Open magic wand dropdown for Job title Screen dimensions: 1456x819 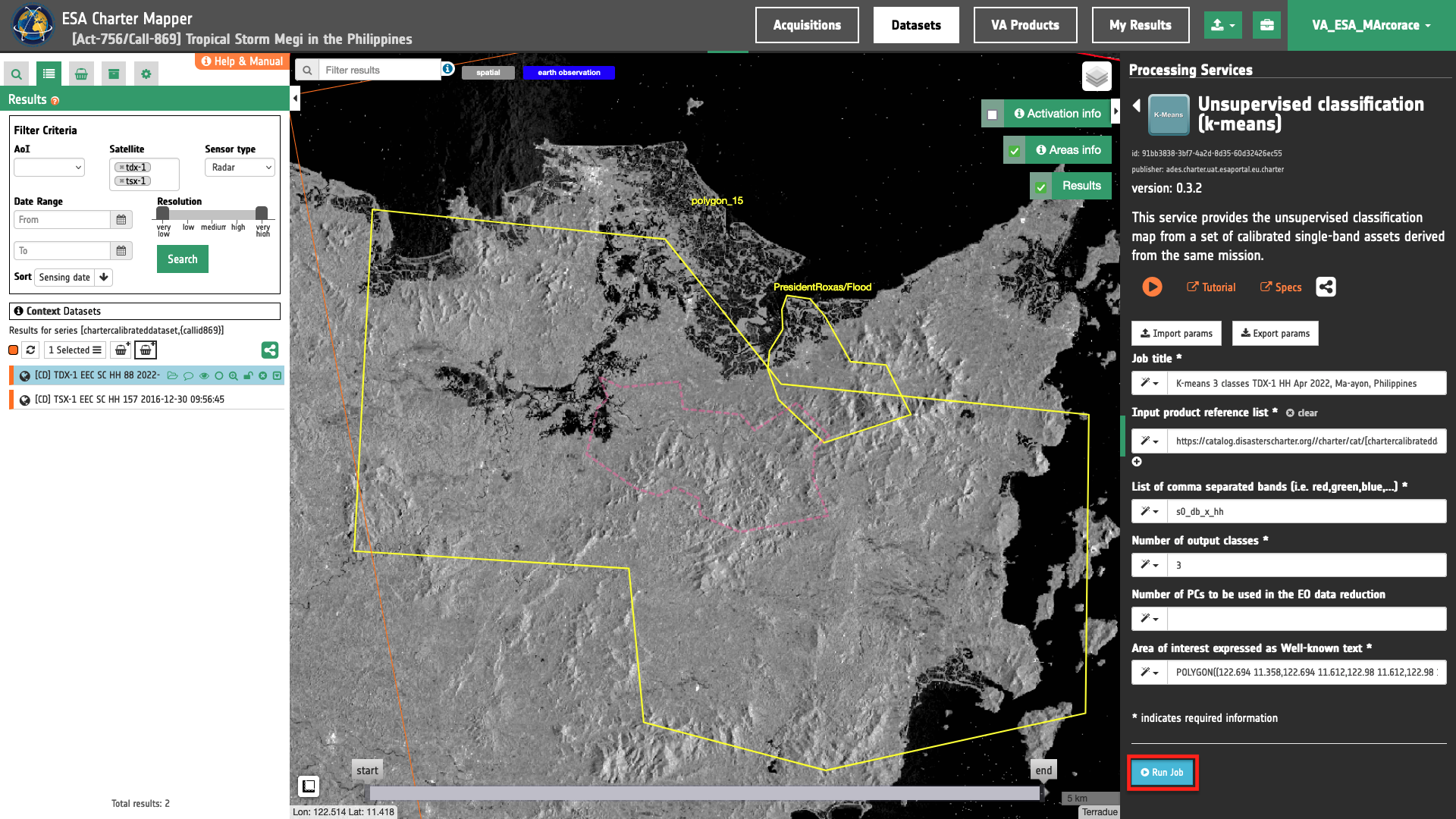tap(1149, 383)
